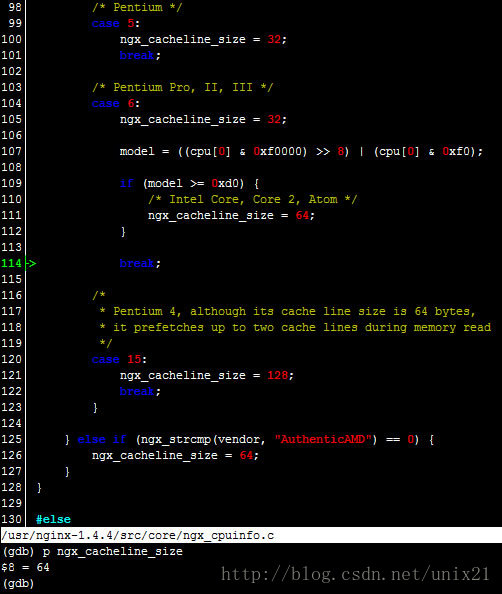The width and height of the screenshot is (502, 594).
Task: Click 'ngx_cacheline_size = 64;' on line 126
Action: point(175,455)
